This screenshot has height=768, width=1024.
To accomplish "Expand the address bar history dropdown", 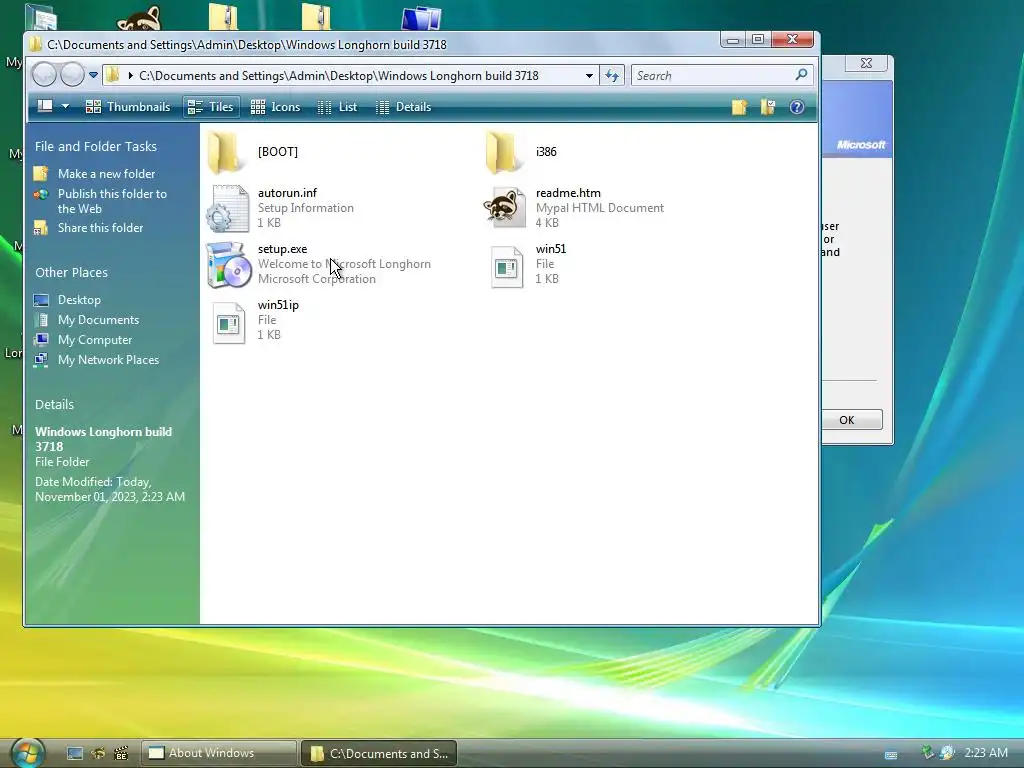I will tap(589, 76).
